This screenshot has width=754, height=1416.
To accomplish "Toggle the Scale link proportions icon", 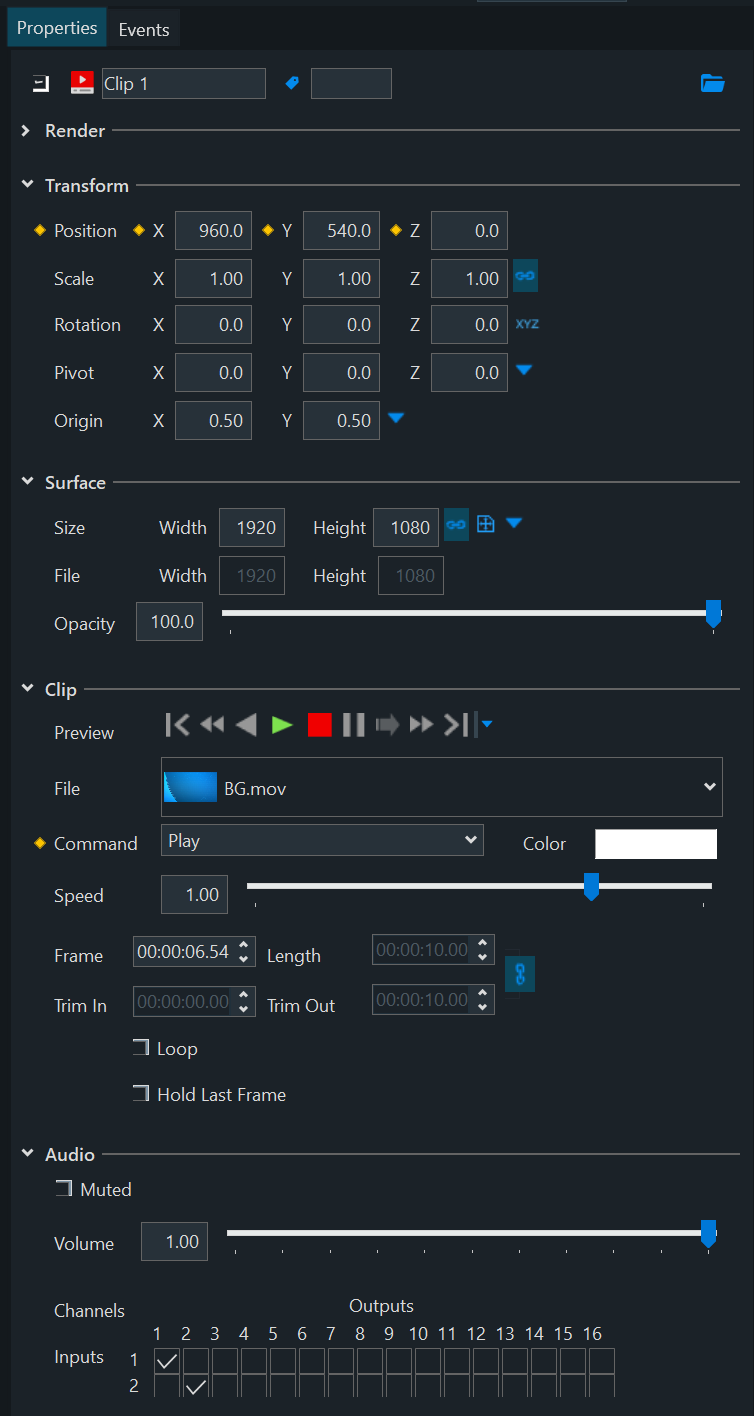I will 525,275.
